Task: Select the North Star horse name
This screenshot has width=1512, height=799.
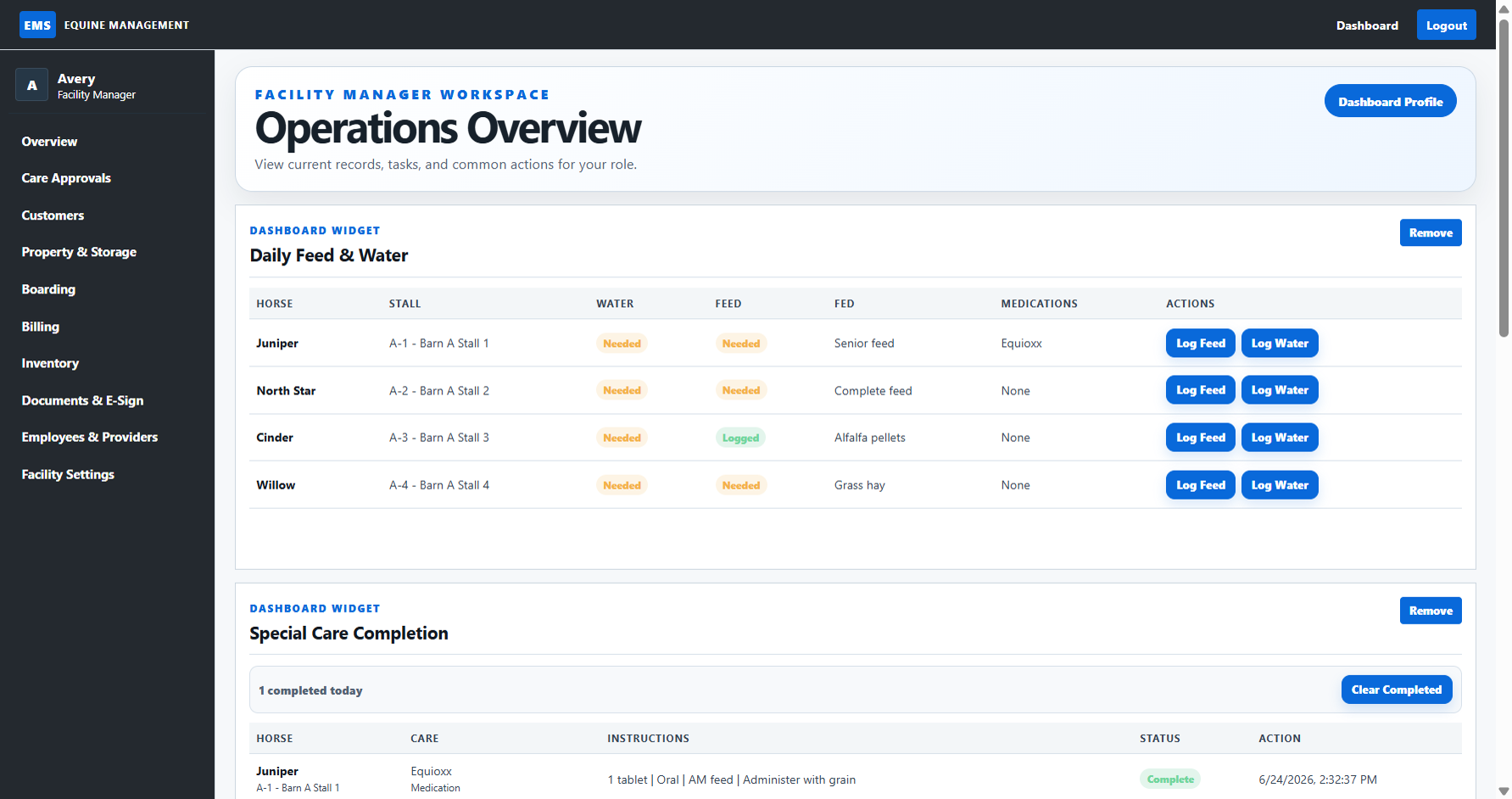Action: [286, 391]
